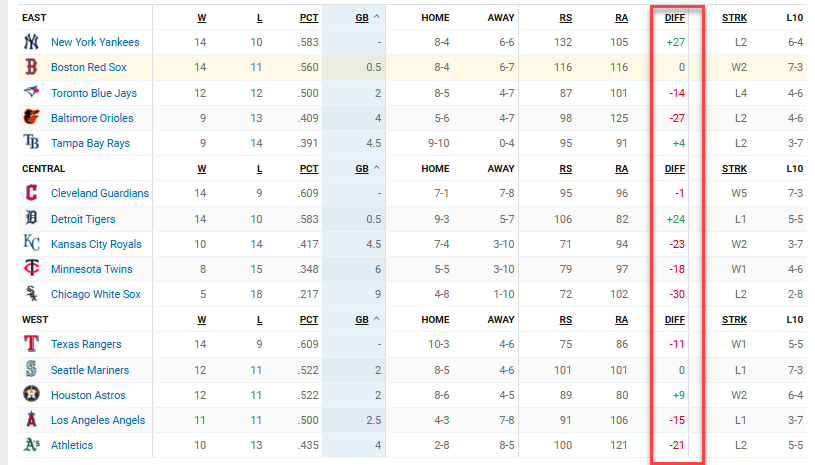Open the Kansas City Royals team link

(97, 244)
